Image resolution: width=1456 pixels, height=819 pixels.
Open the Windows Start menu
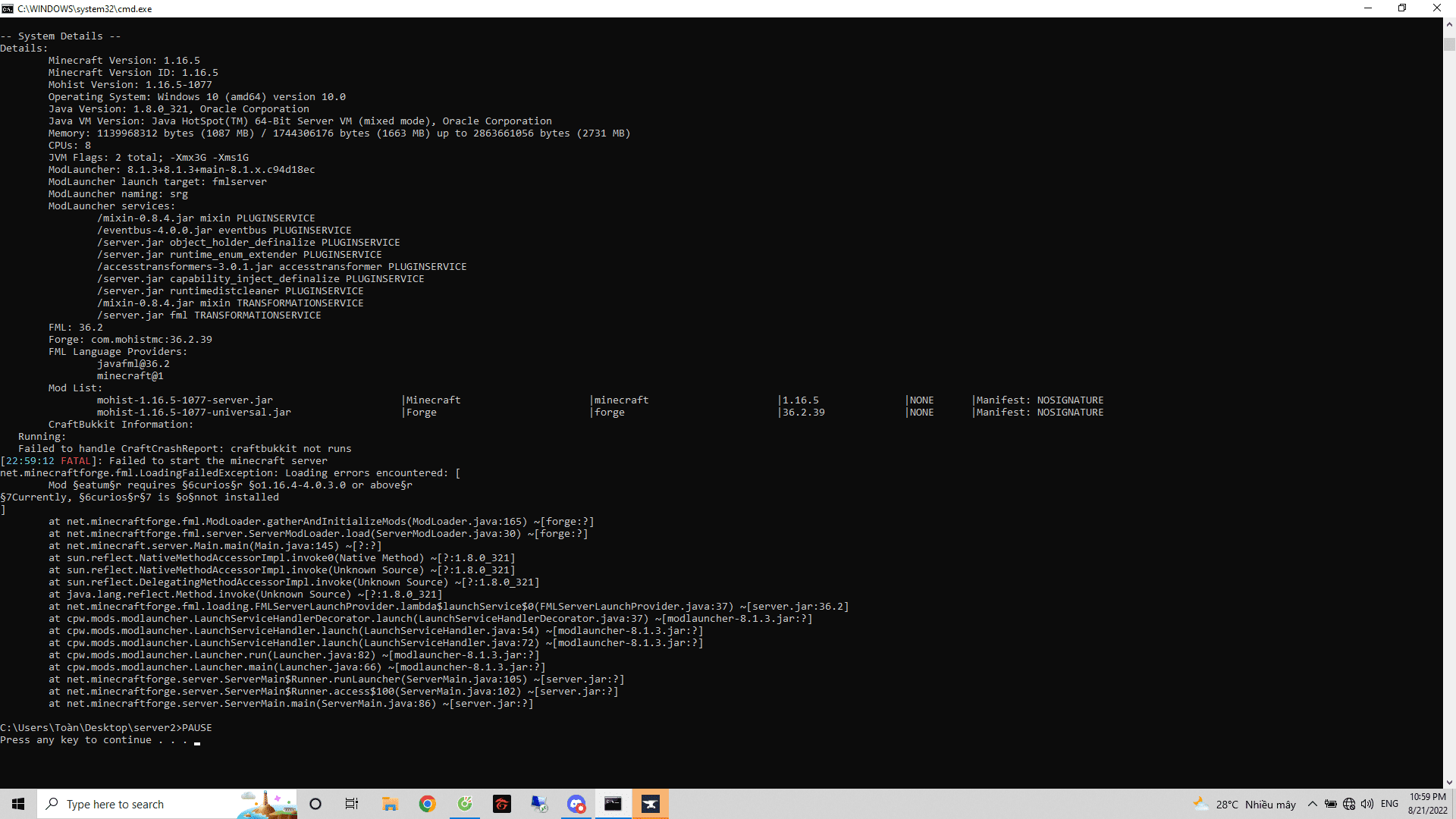[x=18, y=804]
